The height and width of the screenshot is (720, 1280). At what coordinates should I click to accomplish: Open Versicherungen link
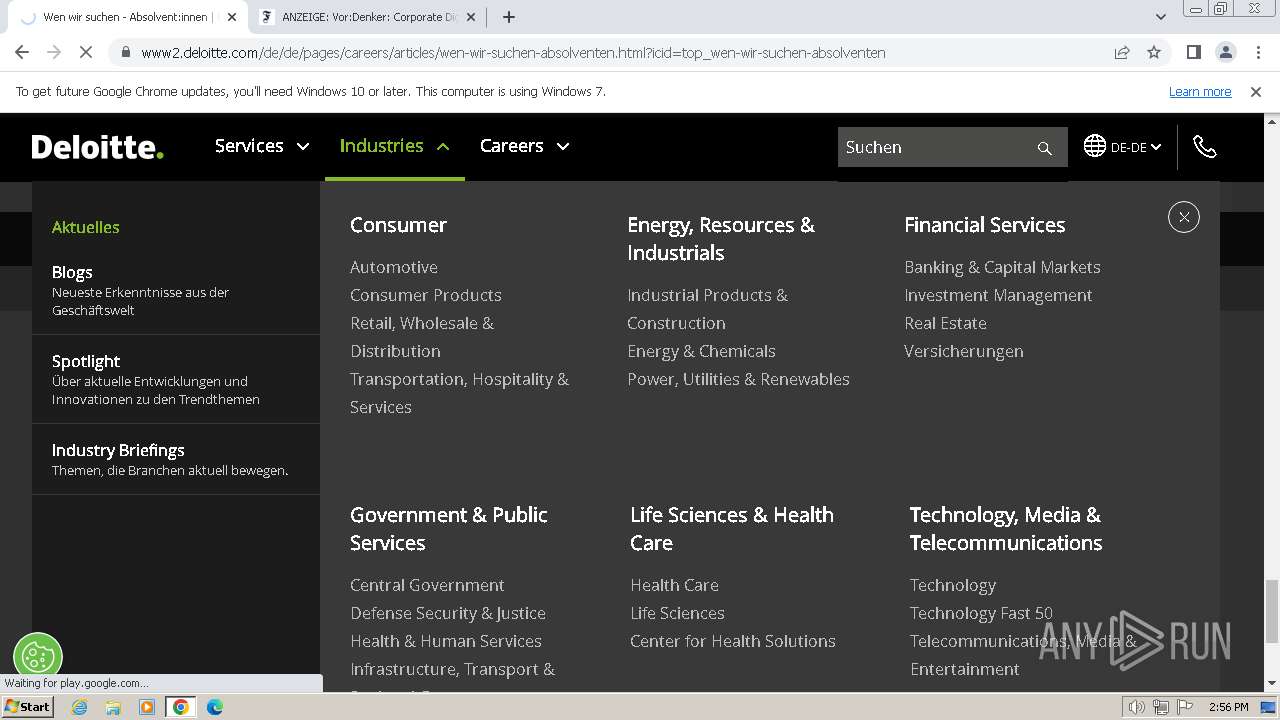[x=964, y=351]
